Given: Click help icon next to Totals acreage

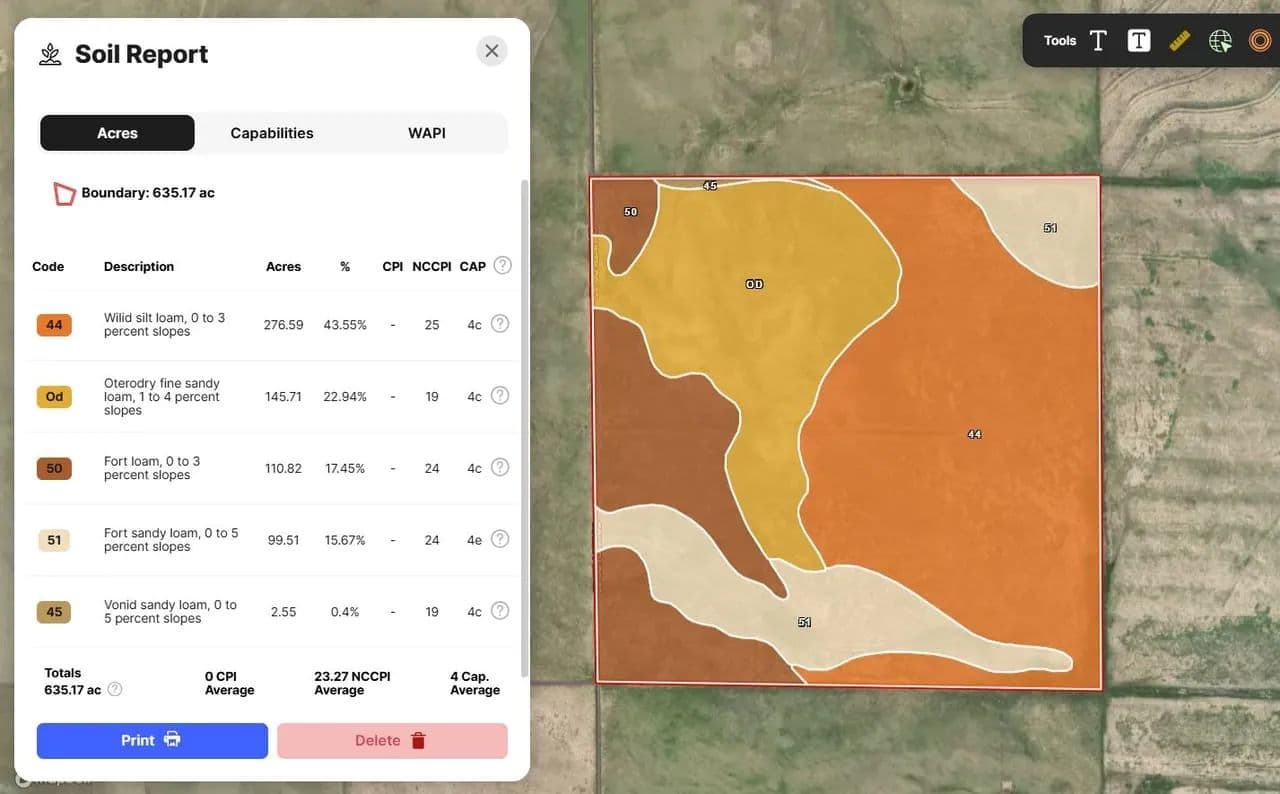Looking at the screenshot, I should 115,689.
